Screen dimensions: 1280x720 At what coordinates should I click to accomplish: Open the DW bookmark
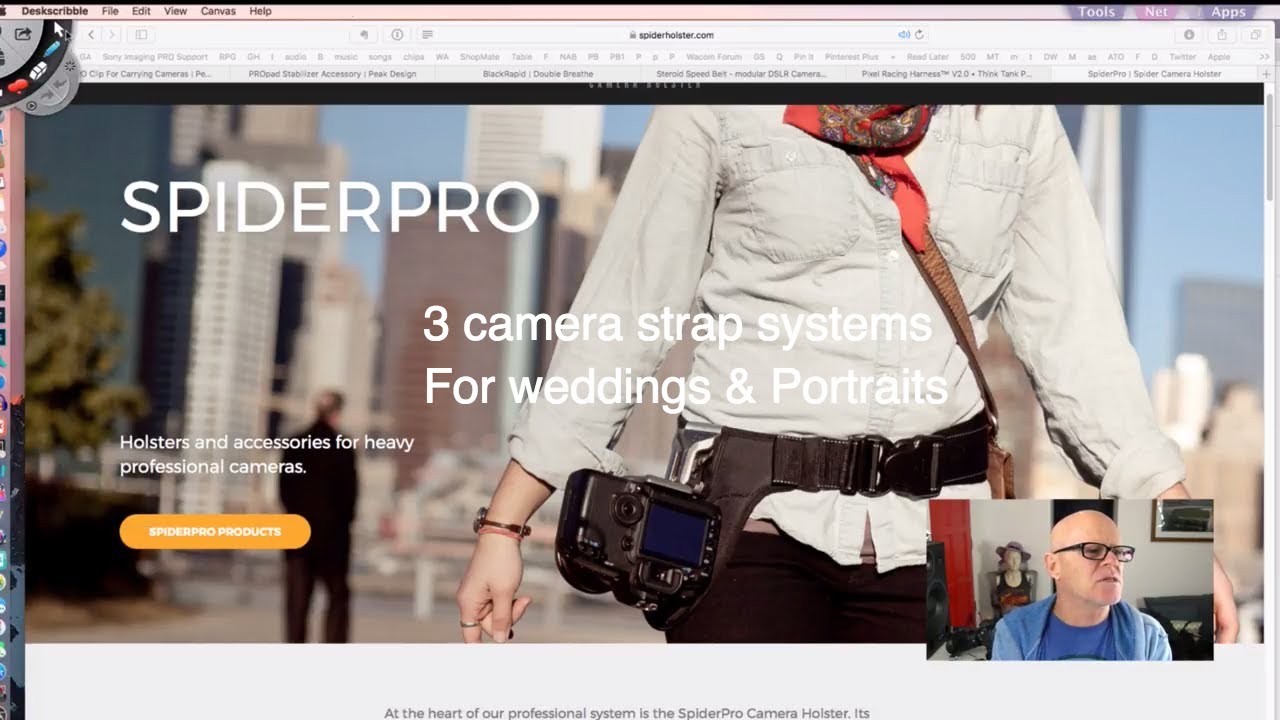coord(1050,57)
